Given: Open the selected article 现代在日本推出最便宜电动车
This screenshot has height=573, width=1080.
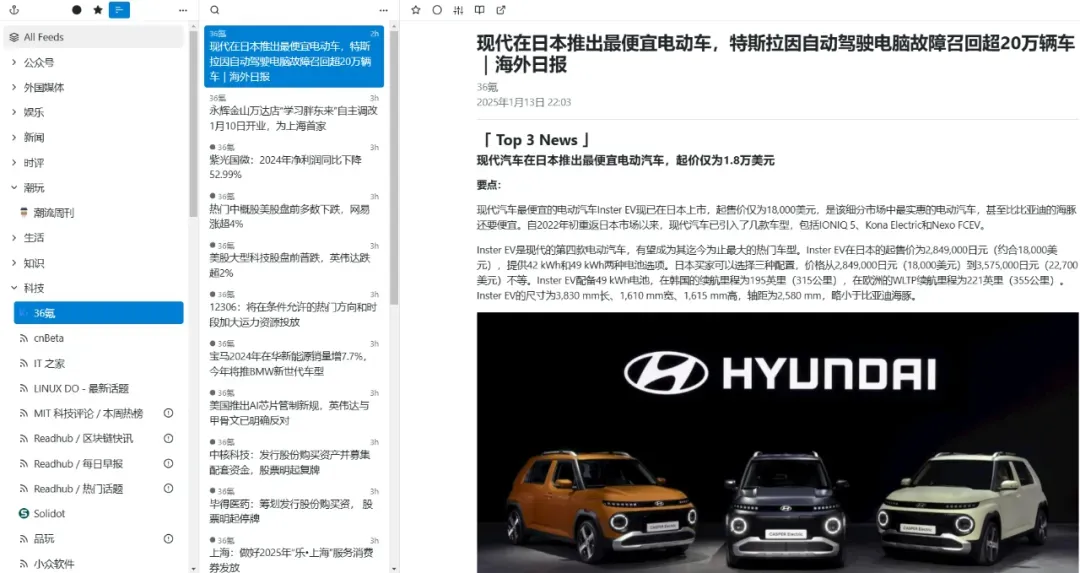Looking at the screenshot, I should 294,56.
